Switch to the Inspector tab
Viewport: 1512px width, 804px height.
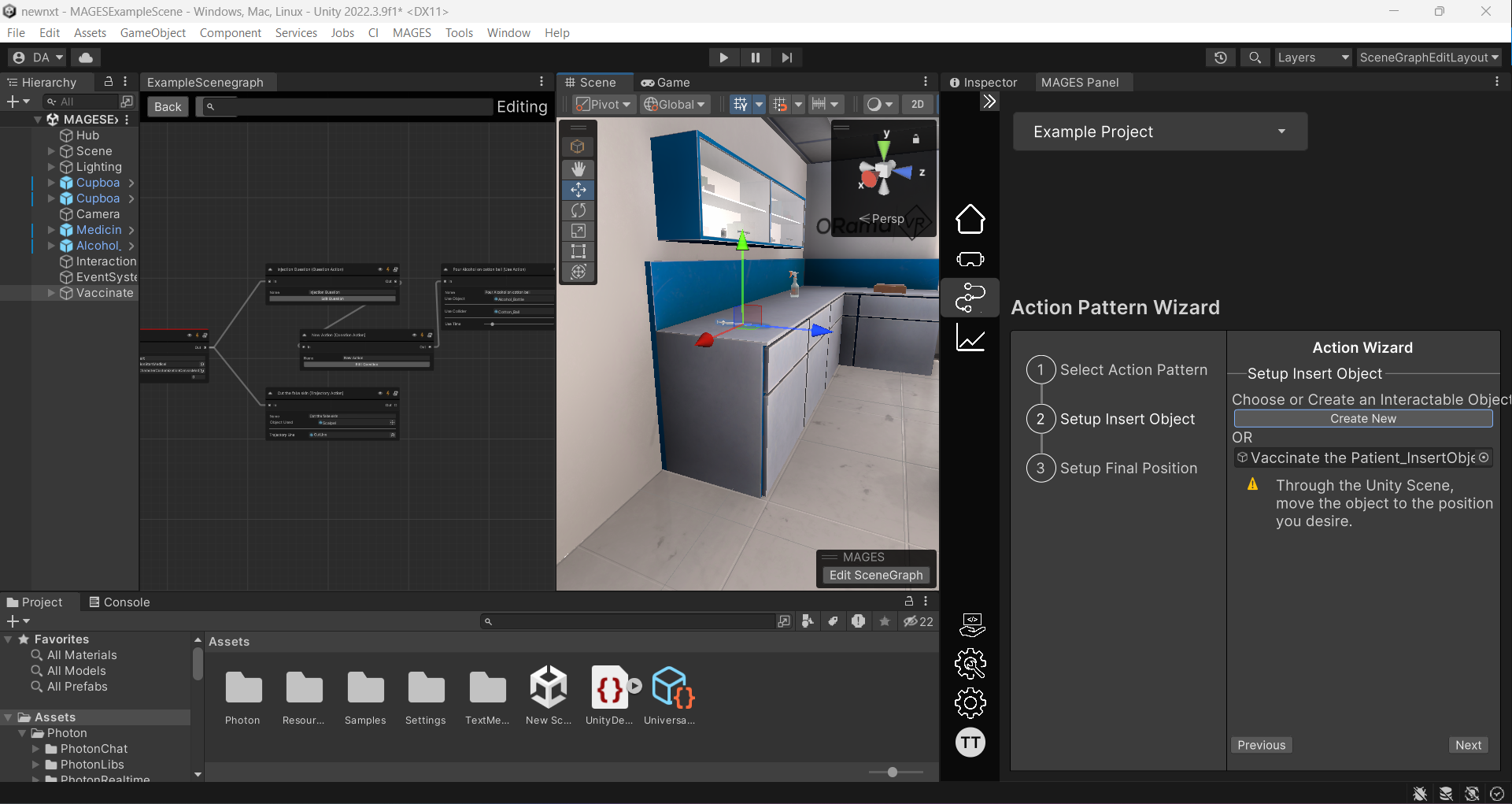(984, 82)
